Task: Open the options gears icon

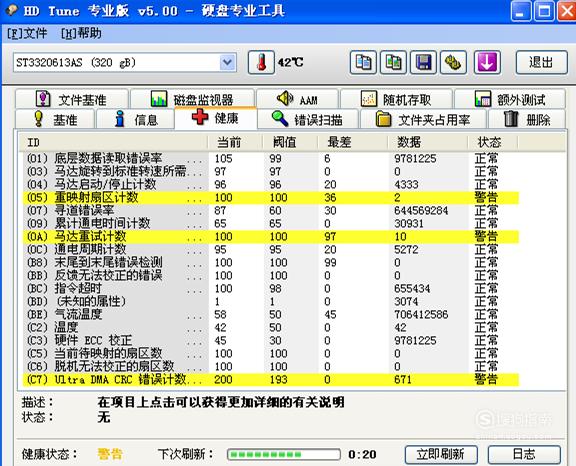Action: 453,62
